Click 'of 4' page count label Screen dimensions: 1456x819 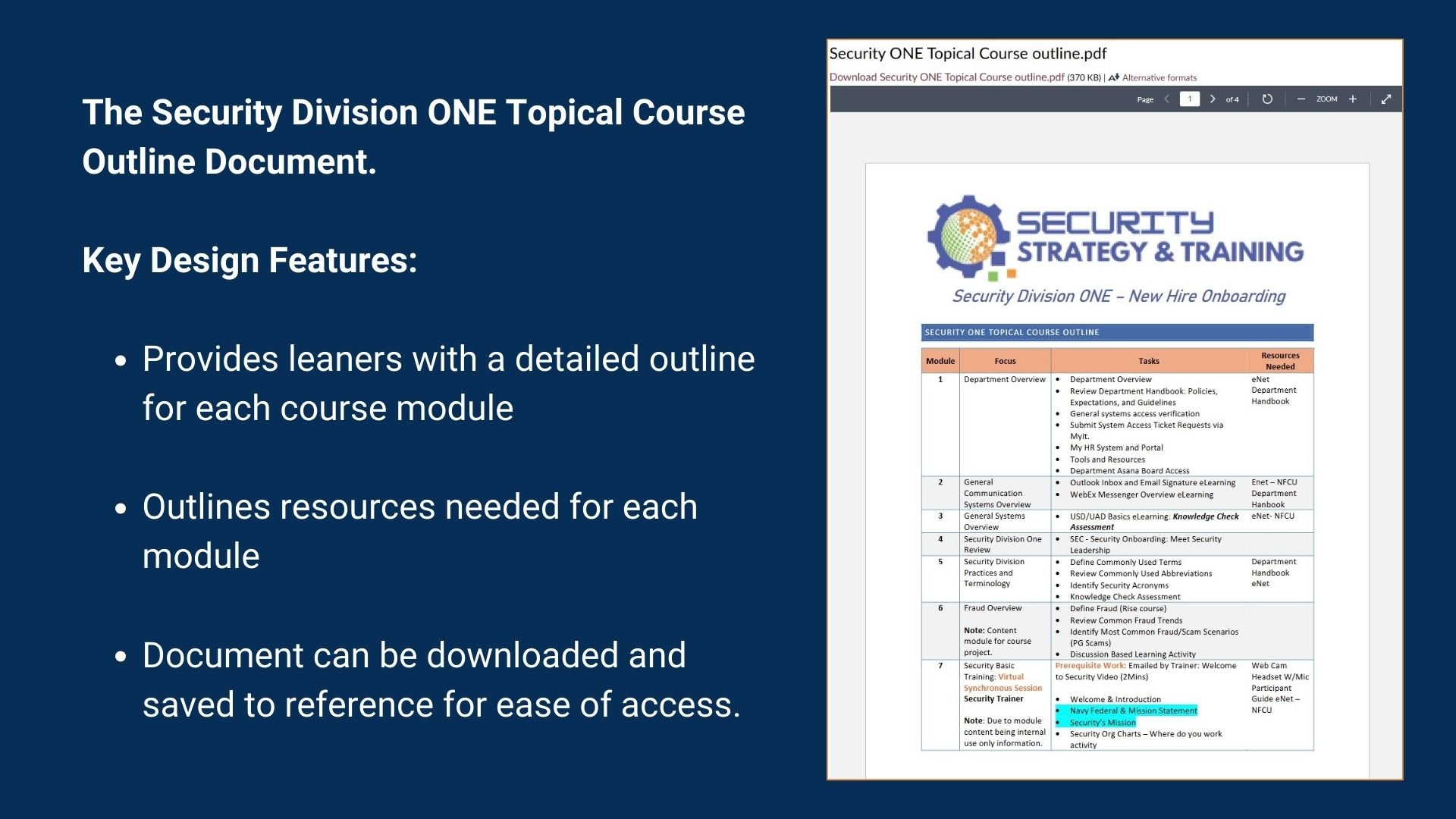click(x=1232, y=99)
